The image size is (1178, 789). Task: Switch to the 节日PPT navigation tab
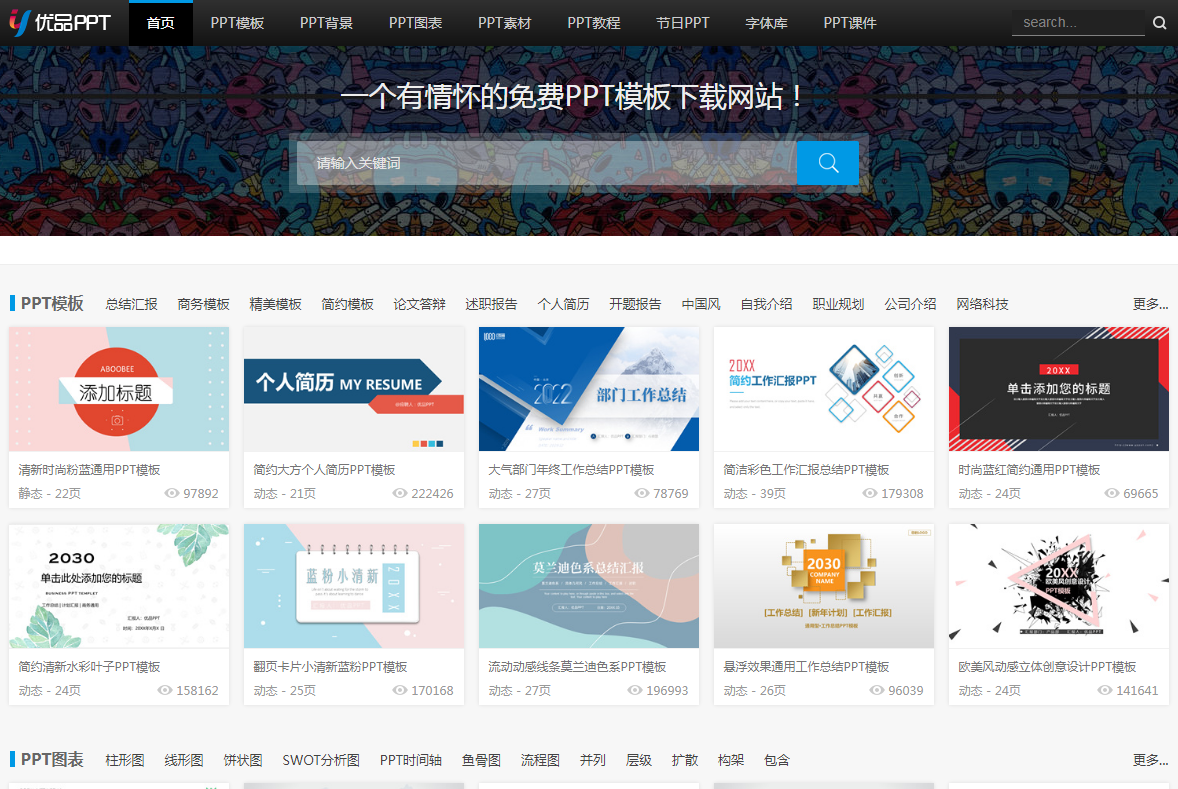(x=683, y=22)
